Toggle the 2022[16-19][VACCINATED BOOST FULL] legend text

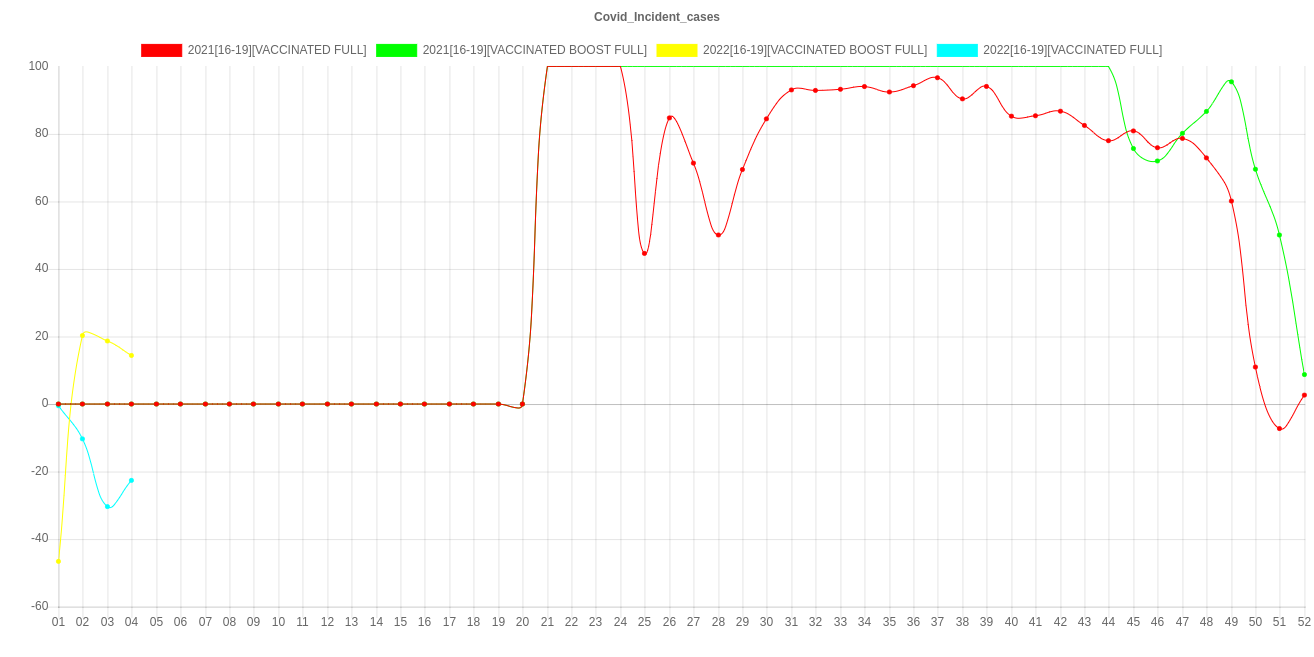(814, 50)
